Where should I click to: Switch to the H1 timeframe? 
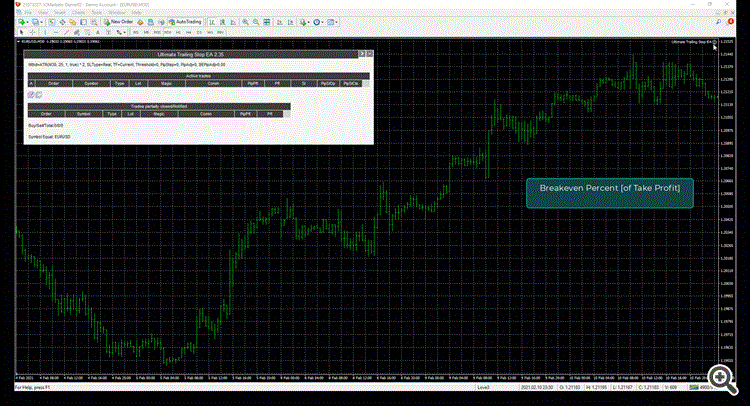point(178,33)
